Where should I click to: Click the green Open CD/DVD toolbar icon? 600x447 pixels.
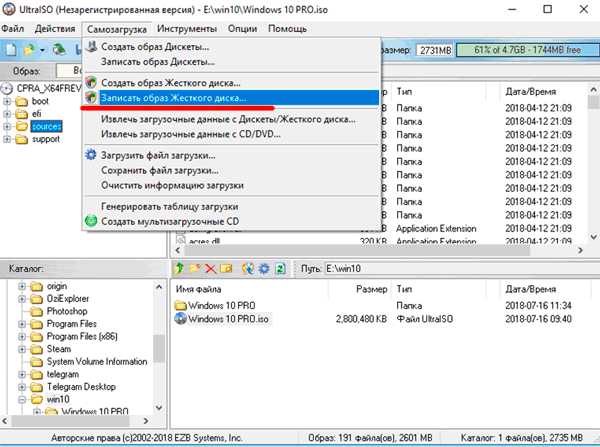[59, 49]
